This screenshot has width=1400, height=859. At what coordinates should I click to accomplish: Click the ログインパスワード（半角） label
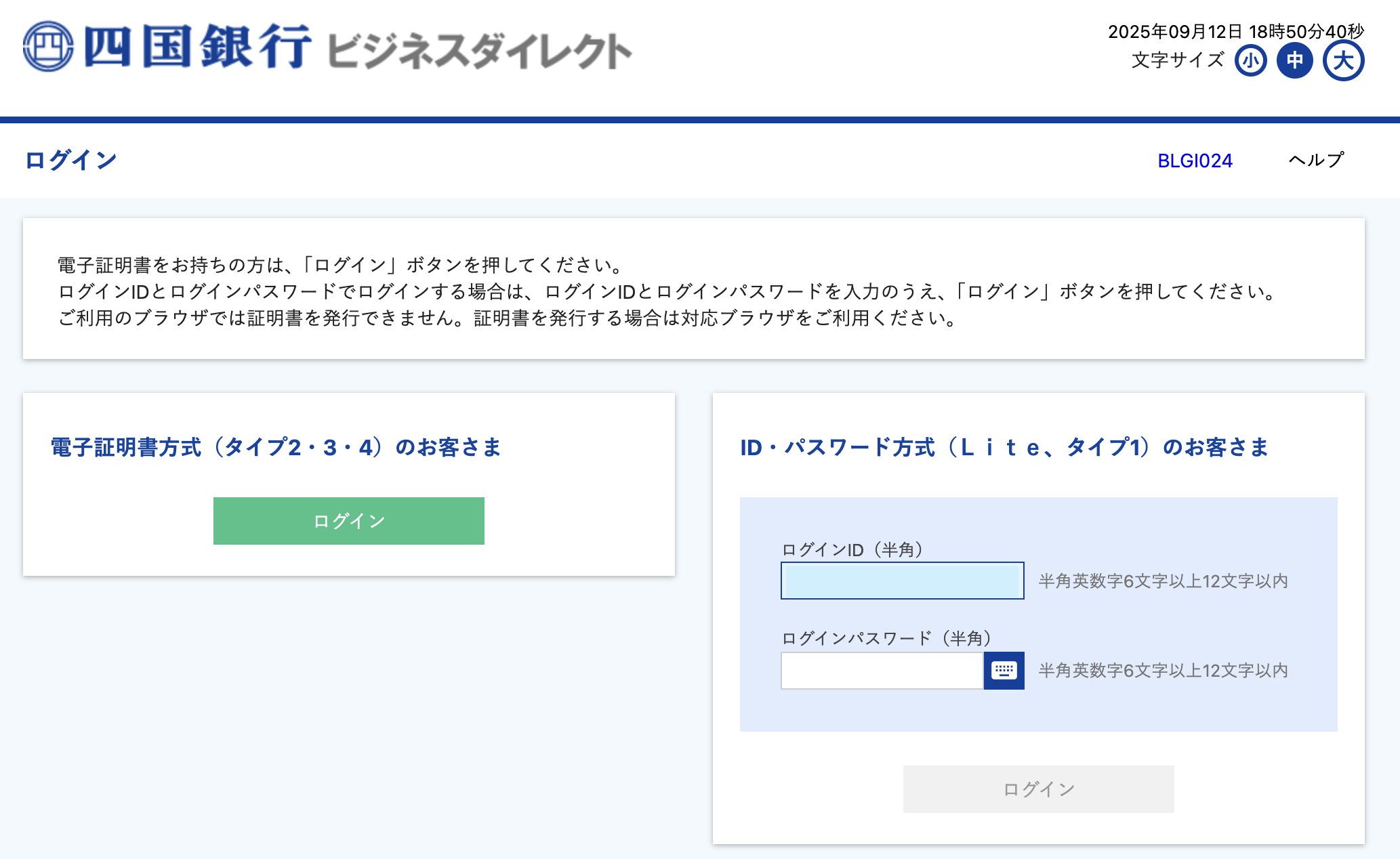(887, 638)
